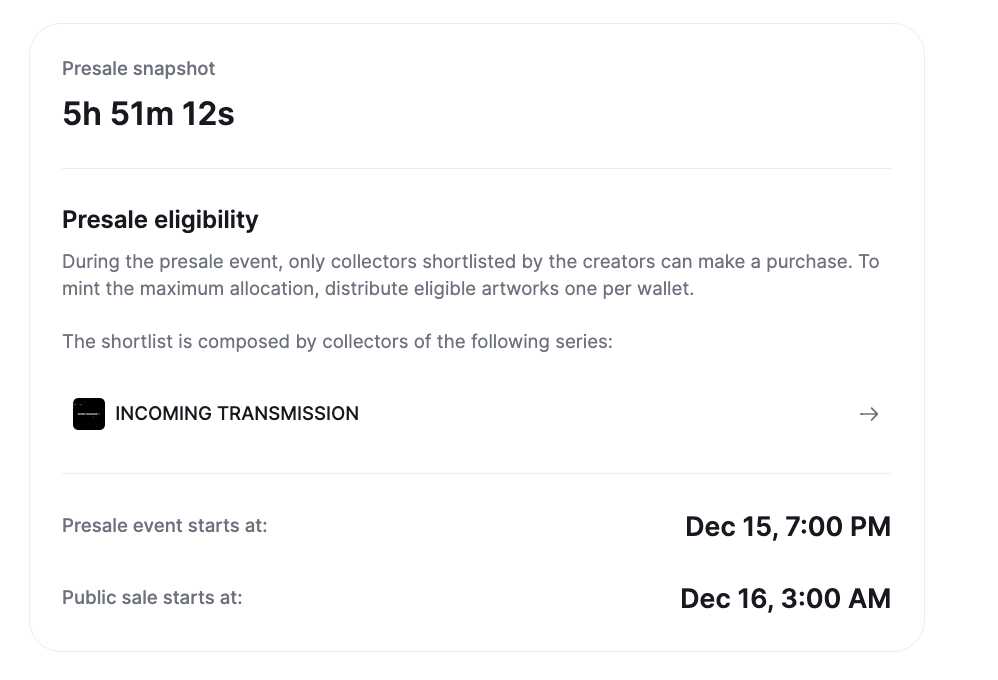This screenshot has width=998, height=680.
Task: Open the INCOMING TRANSMISSION series link
Action: tap(237, 414)
